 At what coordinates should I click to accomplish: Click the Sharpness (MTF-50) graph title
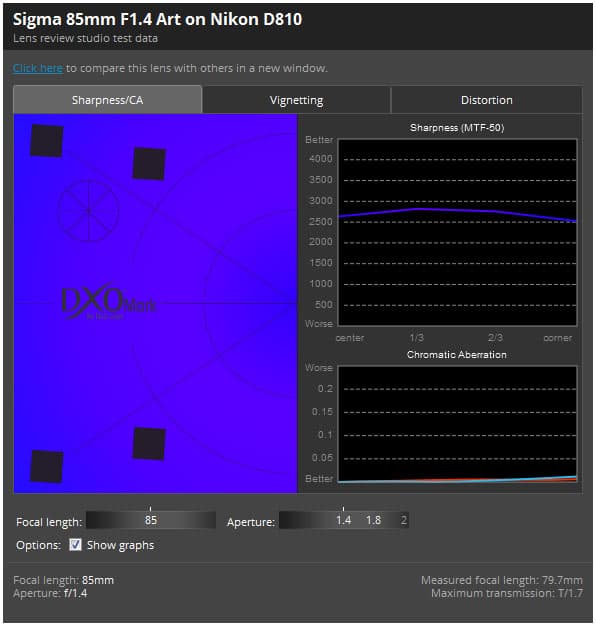(x=457, y=128)
